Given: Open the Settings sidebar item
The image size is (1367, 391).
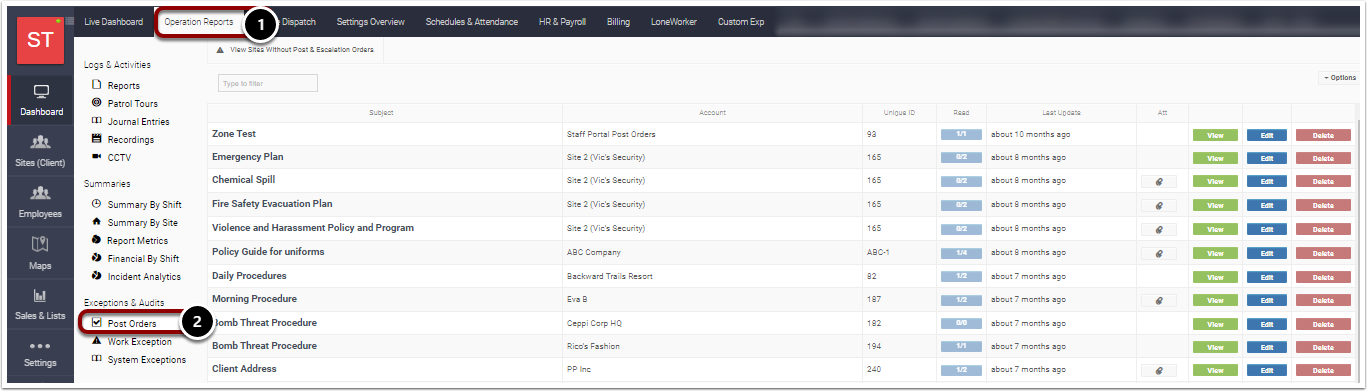Looking at the screenshot, I should pyautogui.click(x=41, y=354).
